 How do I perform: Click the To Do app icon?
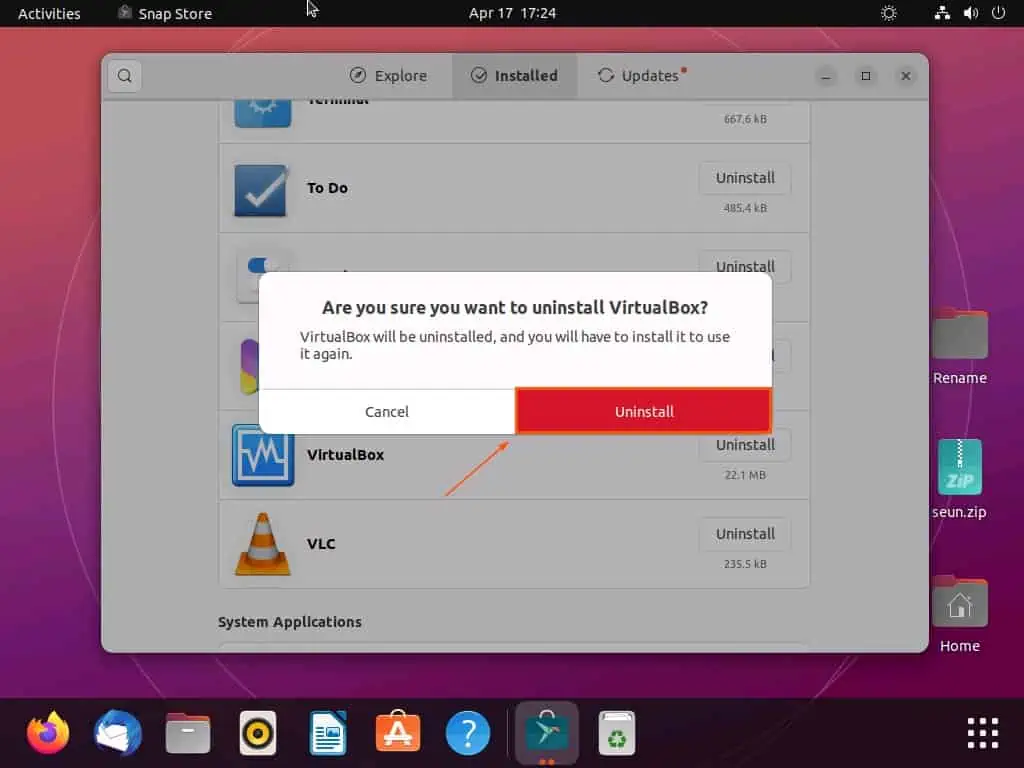pyautogui.click(x=262, y=189)
